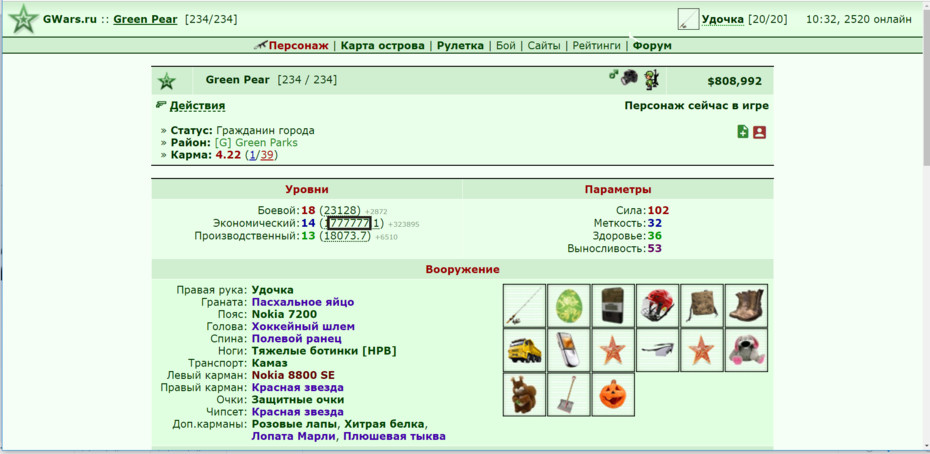Image resolution: width=930 pixels, height=454 pixels.
Task: Open the Бой menu item
Action: tap(506, 46)
